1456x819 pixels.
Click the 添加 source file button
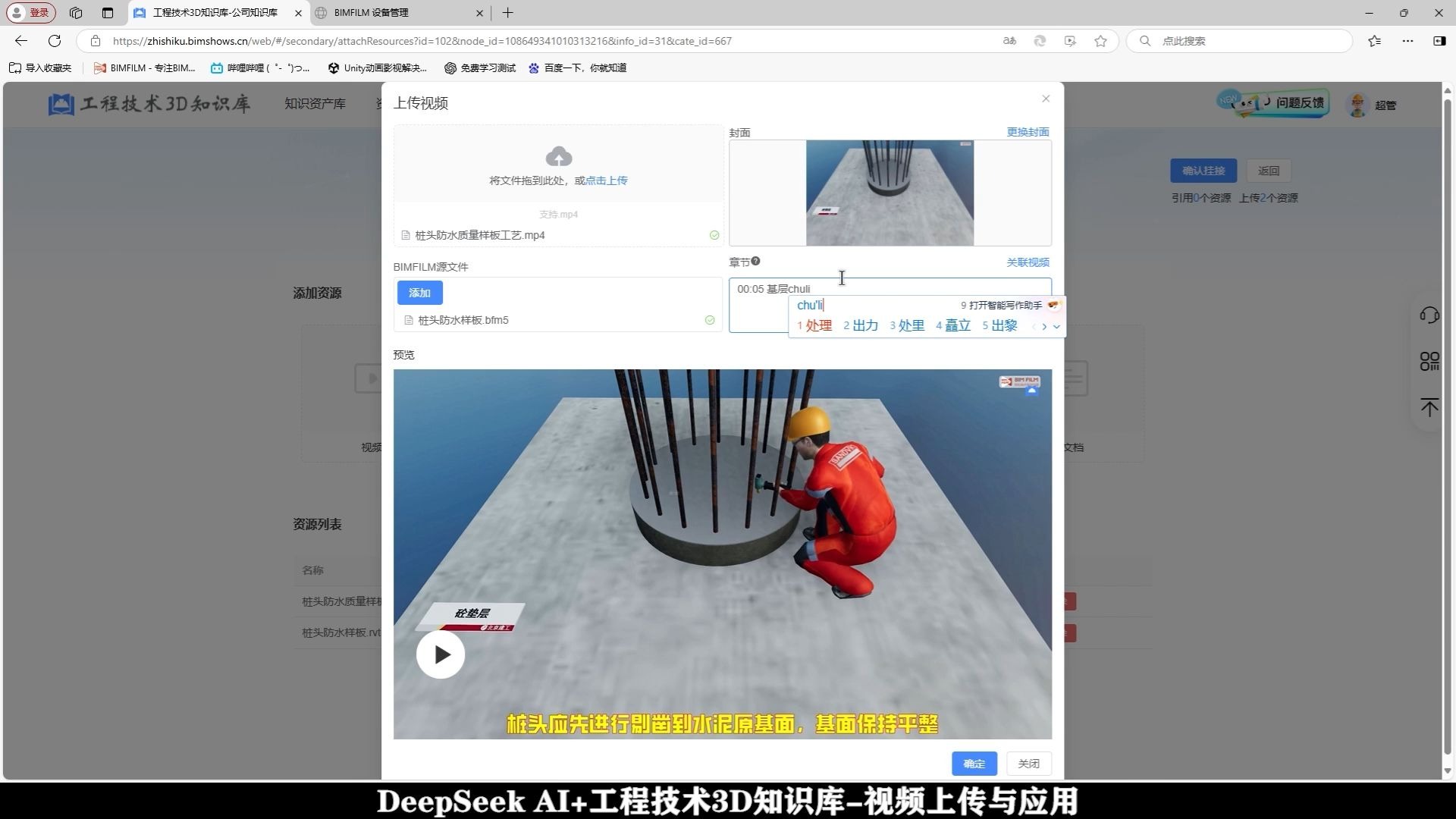[419, 293]
